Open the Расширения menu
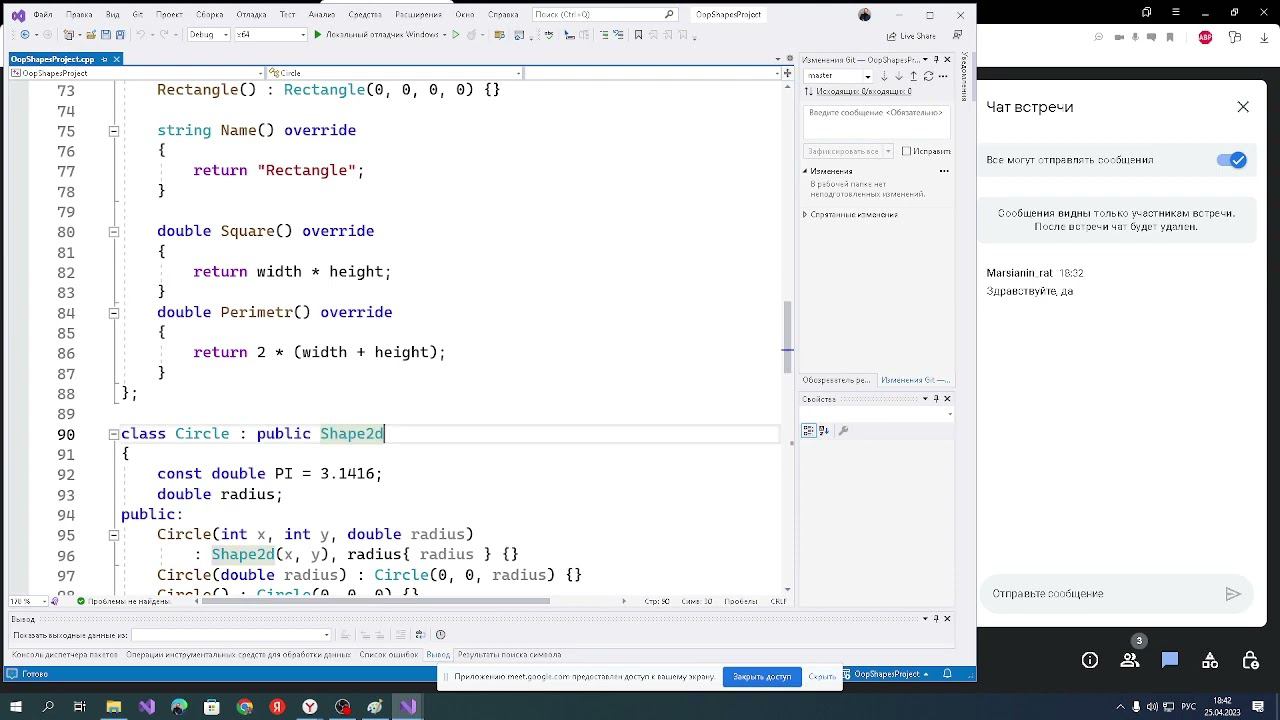The height and width of the screenshot is (720, 1280). (418, 15)
